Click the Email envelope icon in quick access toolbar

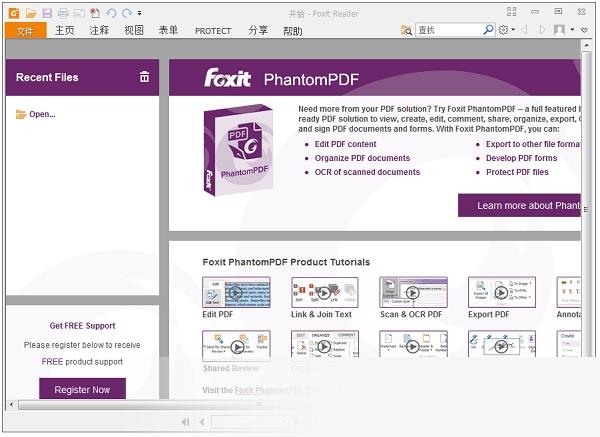[x=79, y=13]
